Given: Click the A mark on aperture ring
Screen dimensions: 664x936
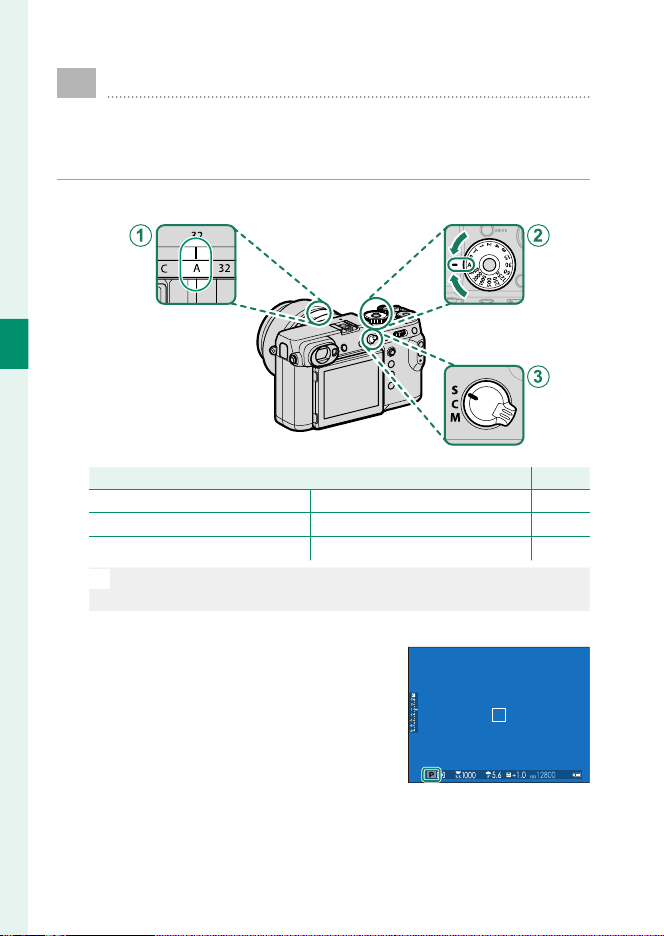Looking at the screenshot, I should point(196,269).
